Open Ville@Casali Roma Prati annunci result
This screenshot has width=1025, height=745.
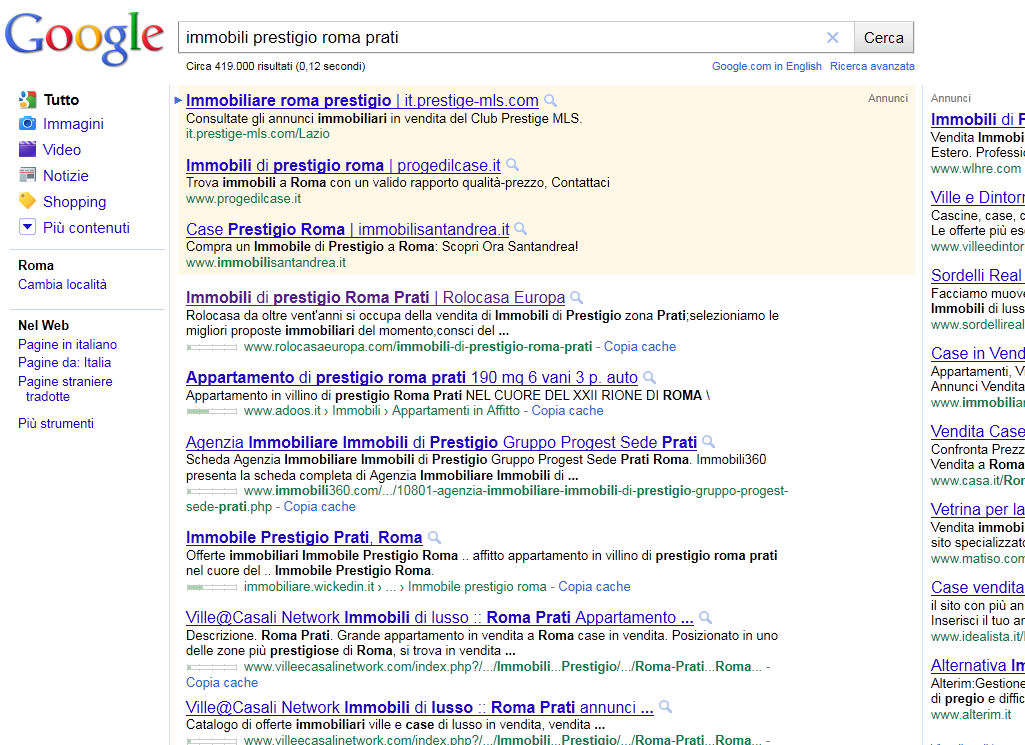[420, 707]
